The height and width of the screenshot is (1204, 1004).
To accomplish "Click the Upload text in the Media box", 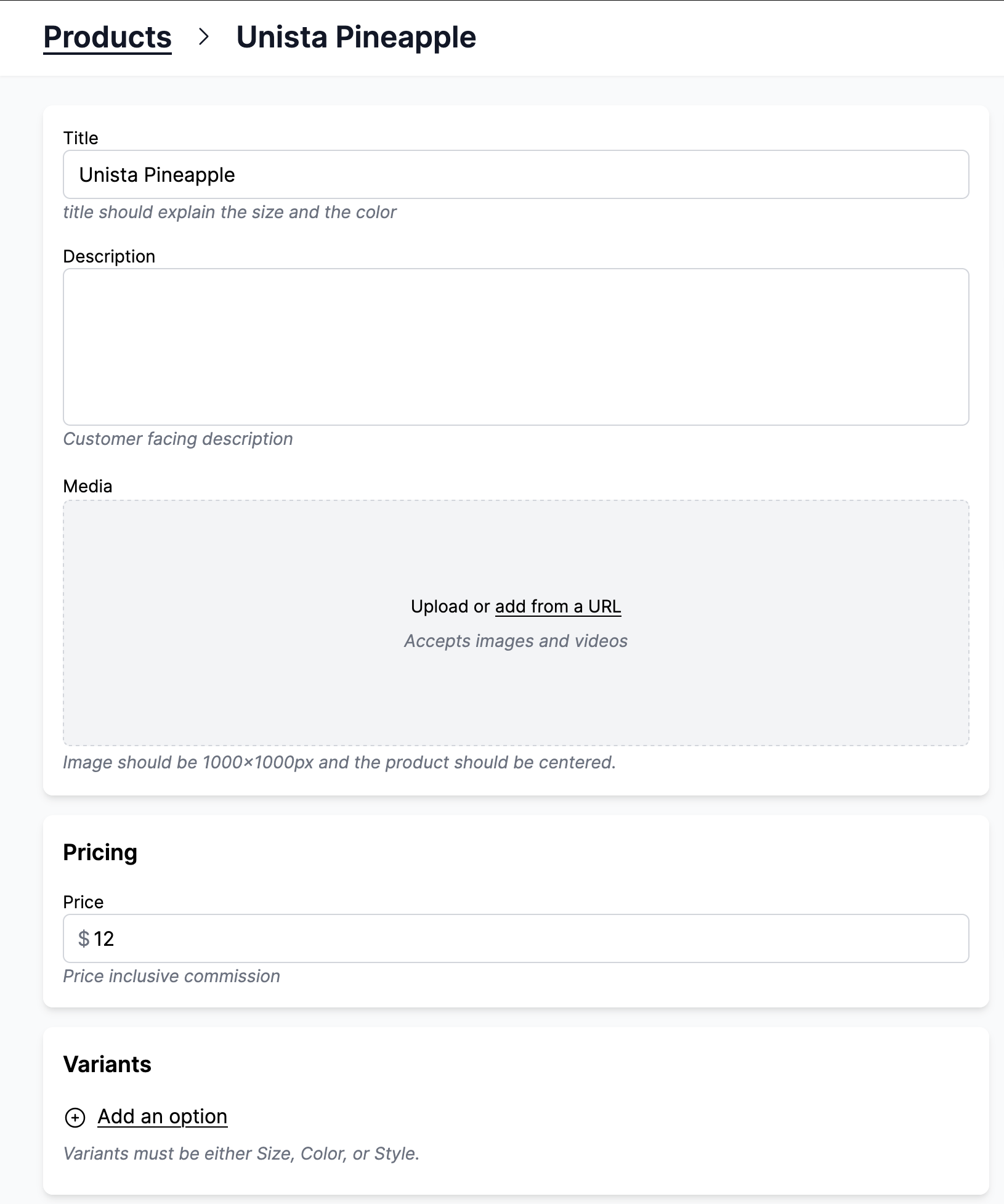I will pyautogui.click(x=441, y=606).
